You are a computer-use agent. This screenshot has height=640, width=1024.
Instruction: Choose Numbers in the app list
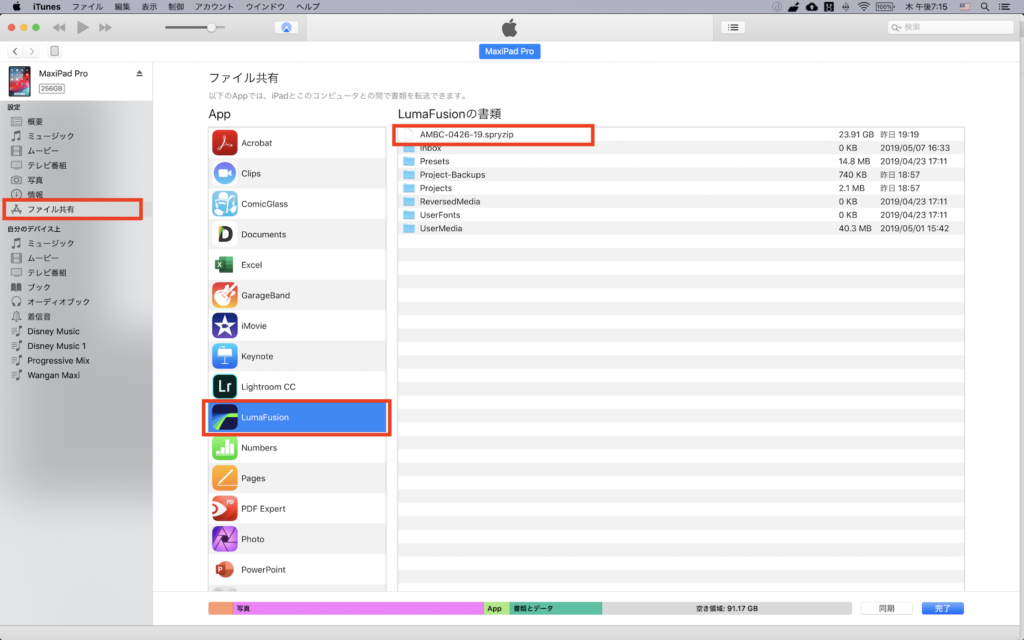297,448
